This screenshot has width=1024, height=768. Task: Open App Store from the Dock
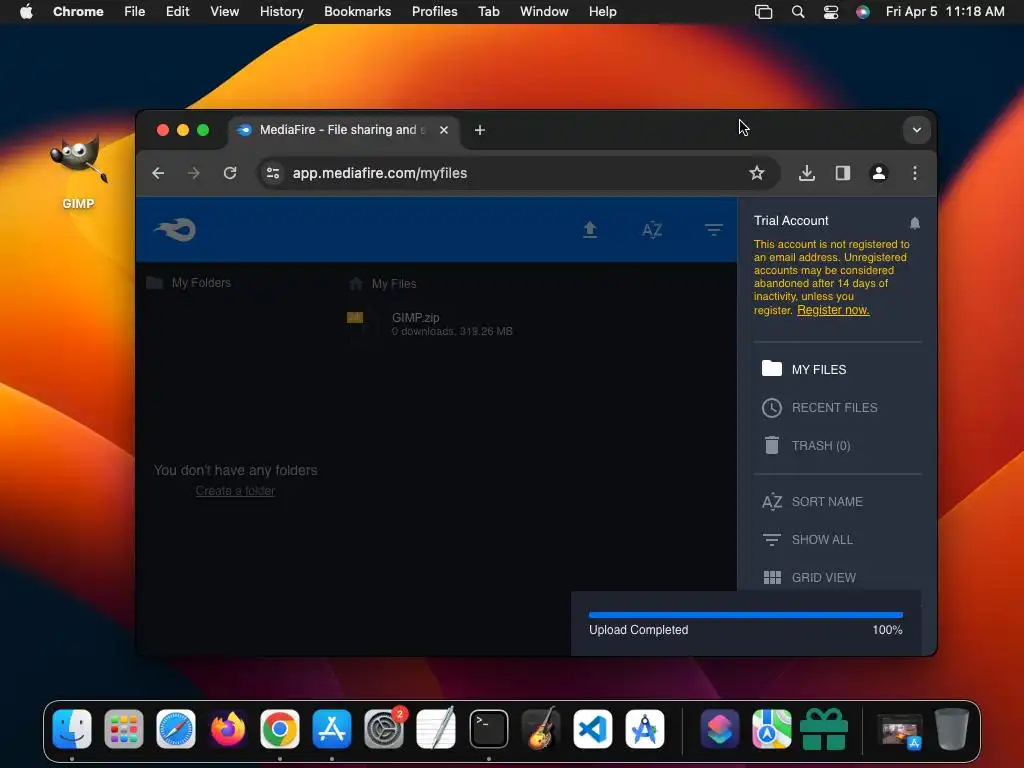point(332,729)
